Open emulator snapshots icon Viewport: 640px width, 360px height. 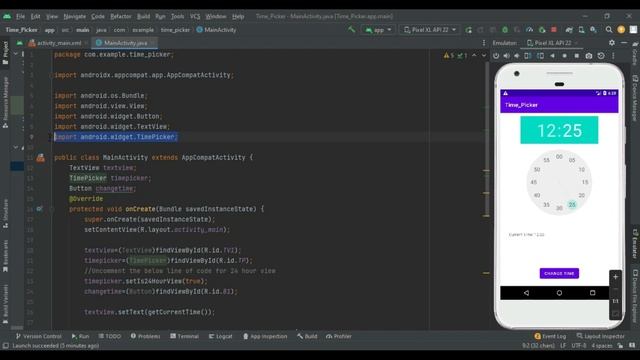click(601, 56)
